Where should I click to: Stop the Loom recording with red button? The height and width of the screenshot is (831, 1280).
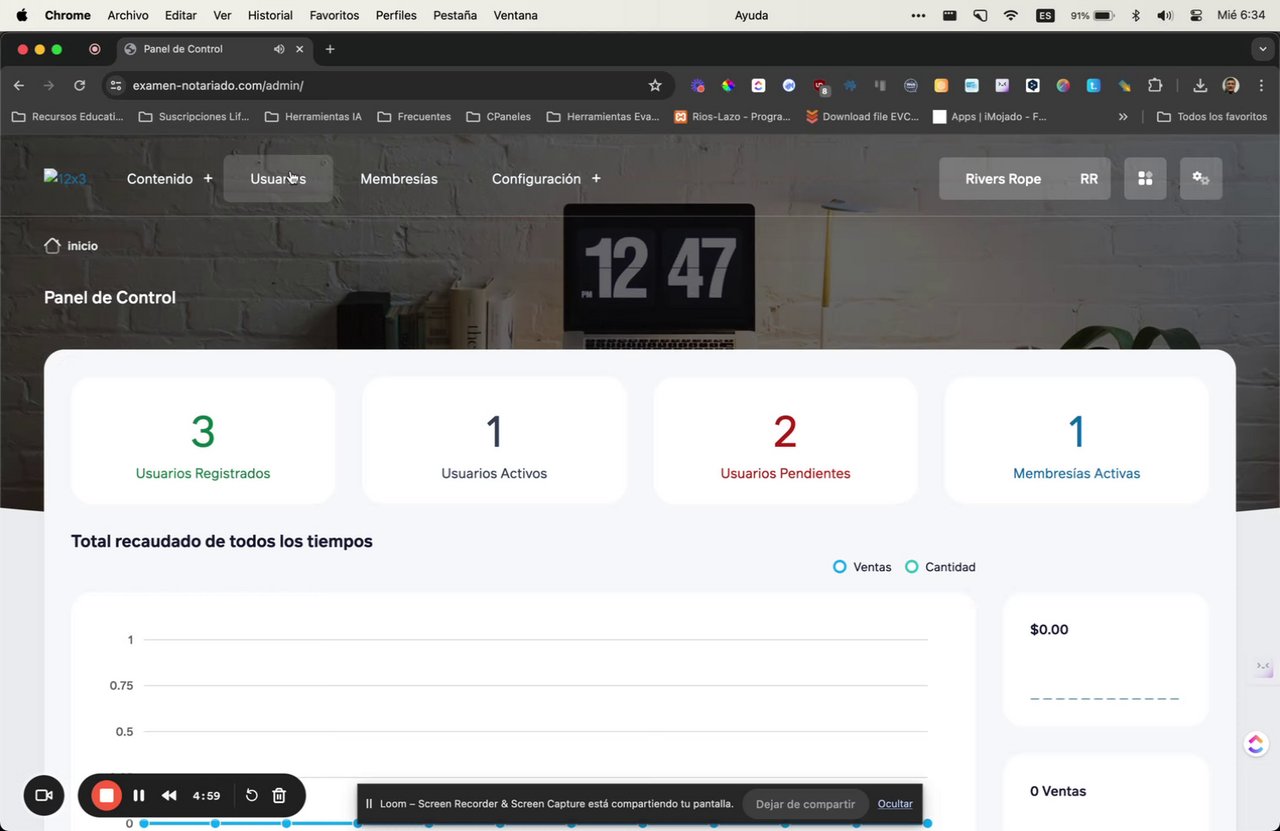106,795
